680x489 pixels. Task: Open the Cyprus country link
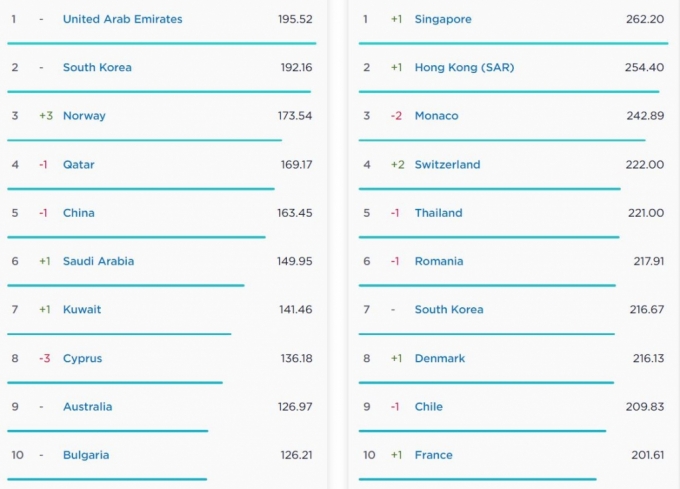[82, 359]
